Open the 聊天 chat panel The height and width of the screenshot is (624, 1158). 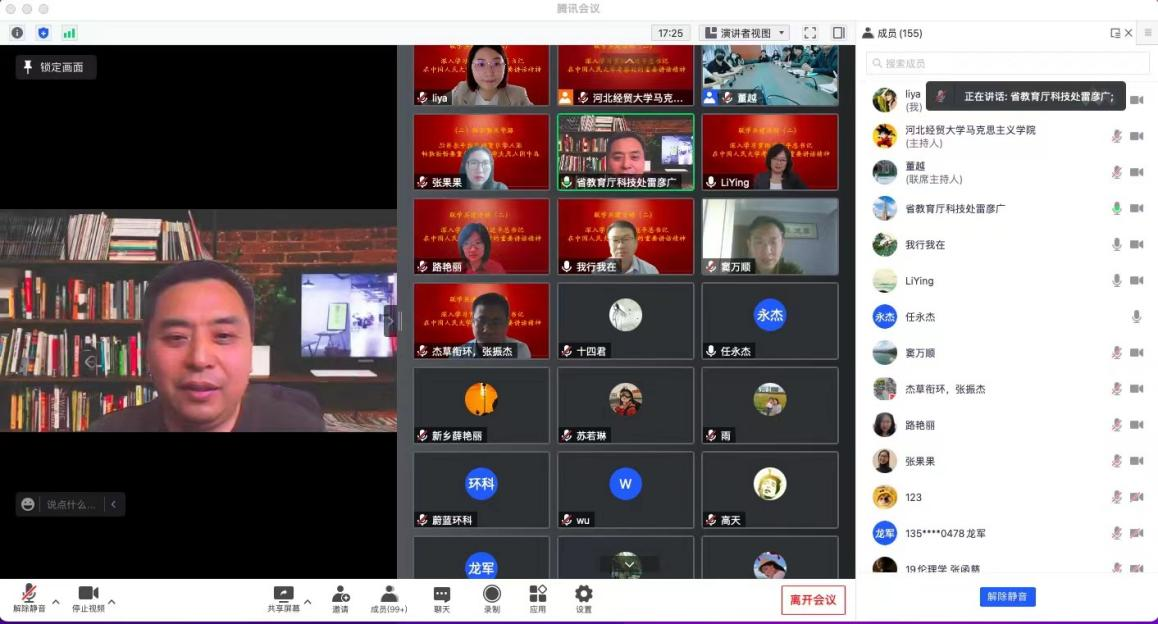point(442,597)
